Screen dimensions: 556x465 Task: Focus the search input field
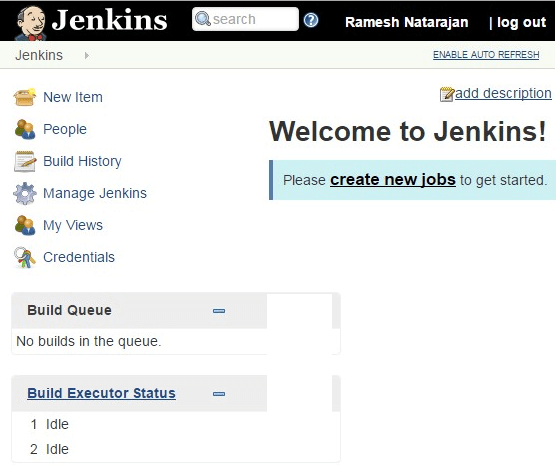245,19
